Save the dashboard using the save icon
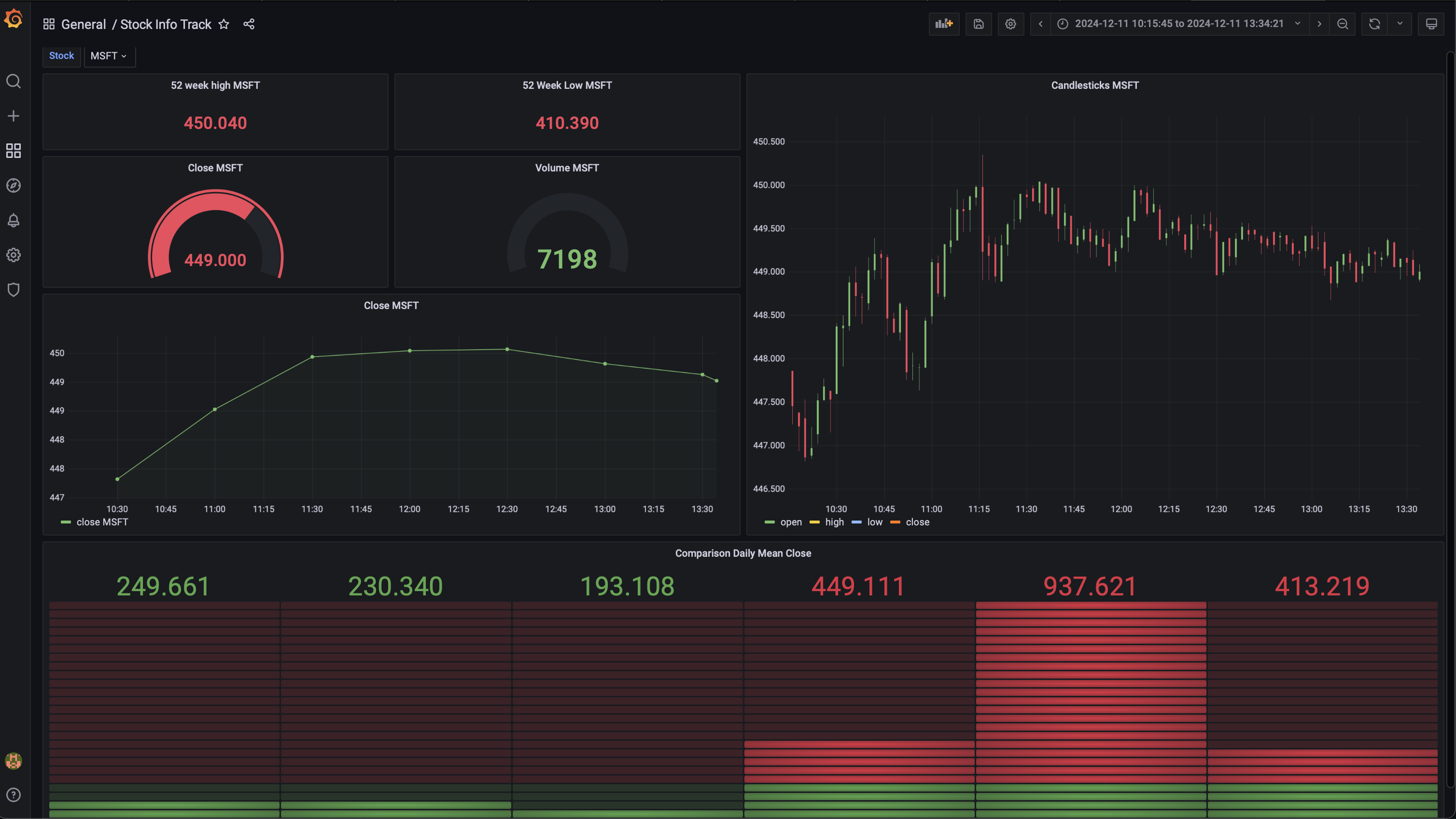This screenshot has width=1456, height=819. pos(979,24)
